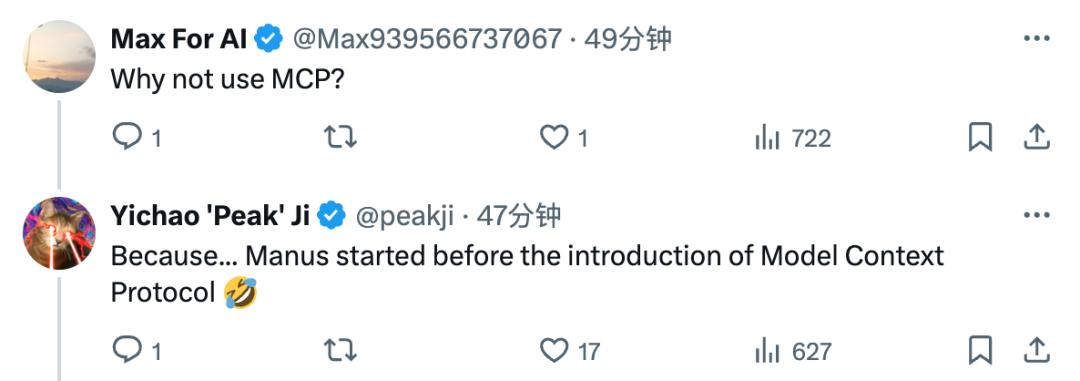Image resolution: width=1080 pixels, height=381 pixels.
Task: Open more options on Peak Ji's reply
Action: [1037, 216]
